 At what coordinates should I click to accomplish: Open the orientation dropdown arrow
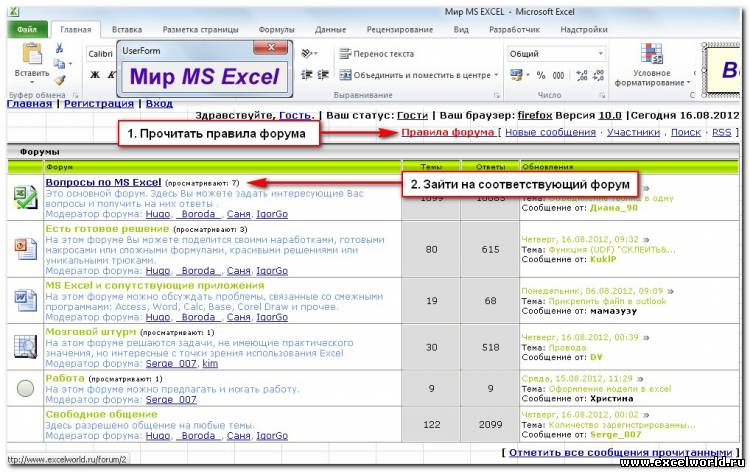coord(316,53)
